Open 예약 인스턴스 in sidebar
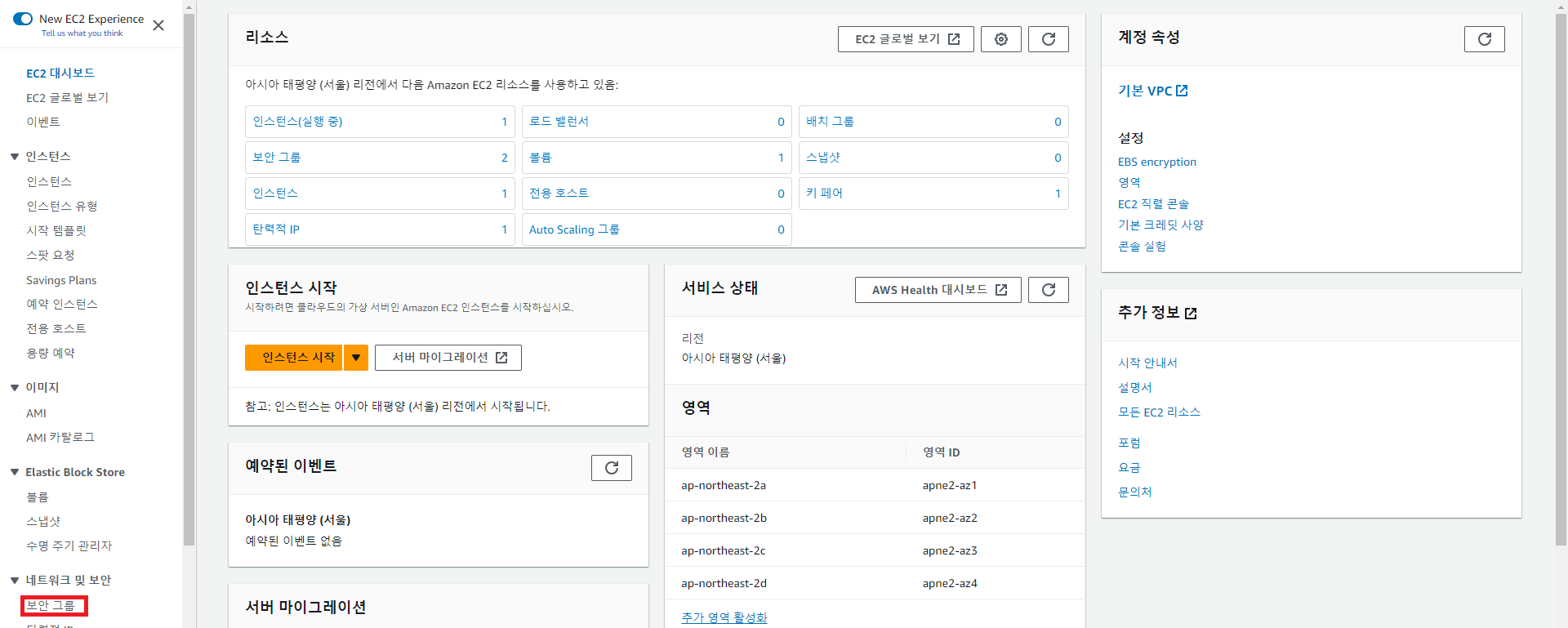 click(62, 304)
